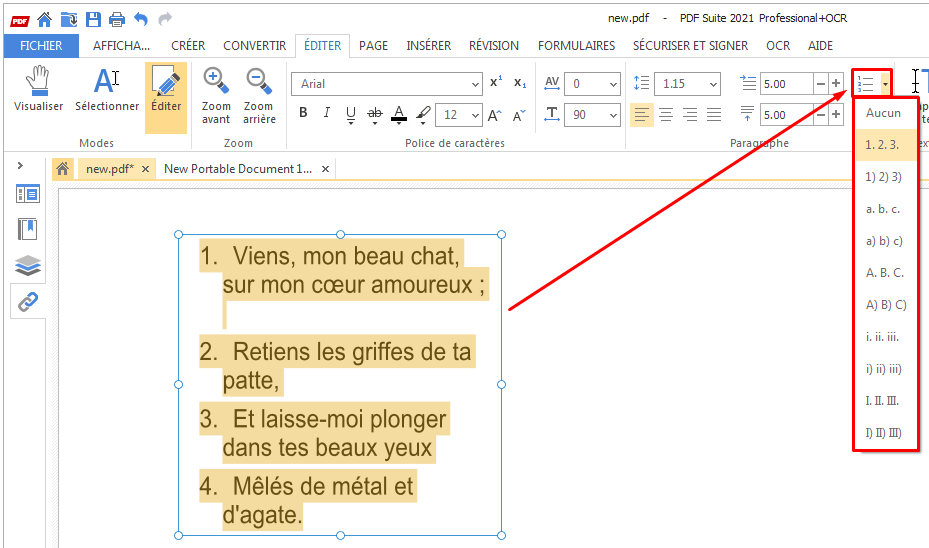Open the numbered list dropdown arrow
Image resolution: width=929 pixels, height=548 pixels.
click(x=885, y=84)
